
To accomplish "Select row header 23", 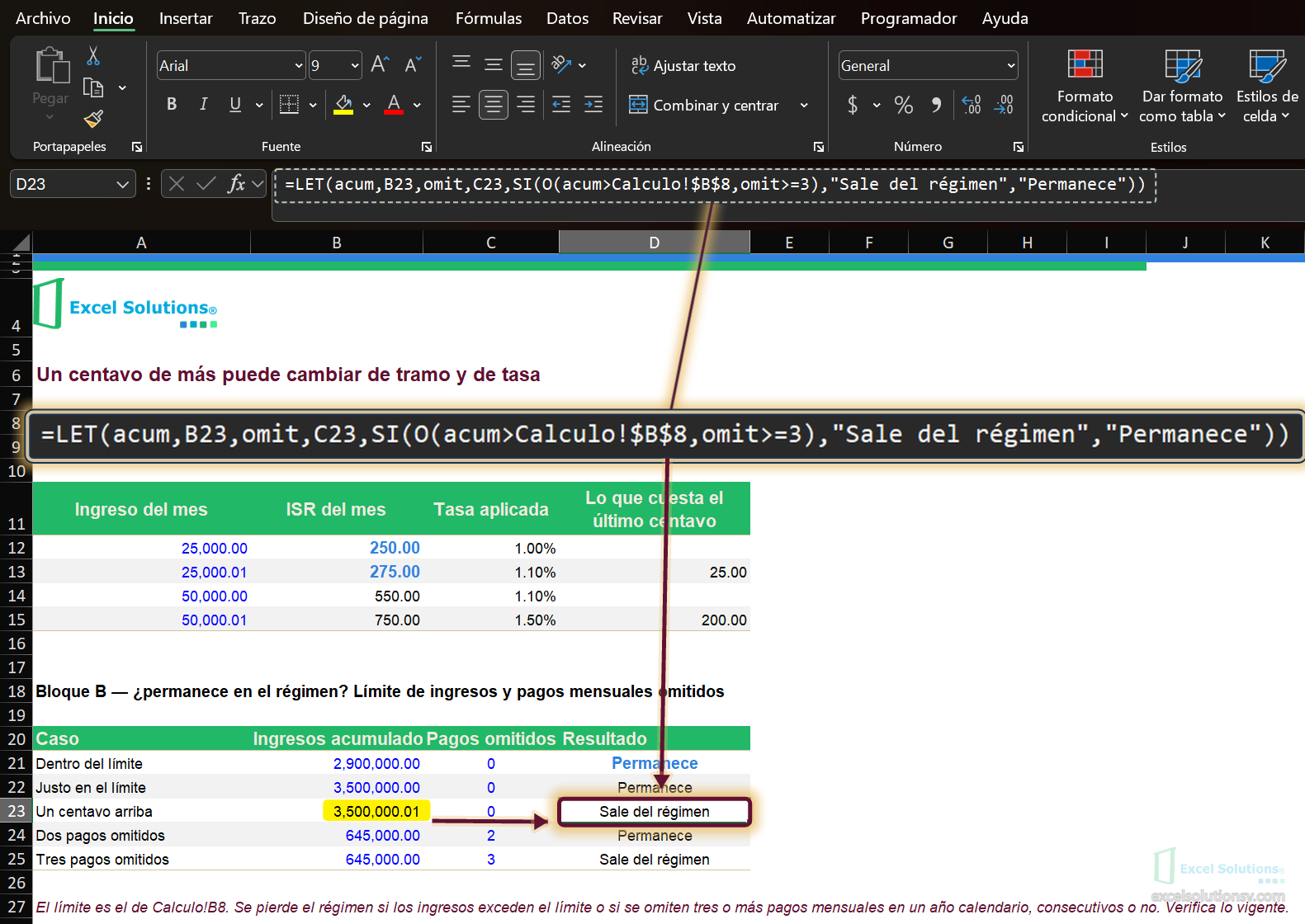I will [x=17, y=811].
